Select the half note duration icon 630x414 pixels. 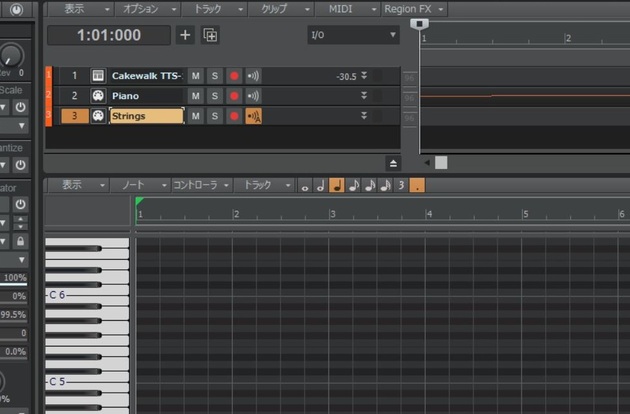click(x=321, y=185)
